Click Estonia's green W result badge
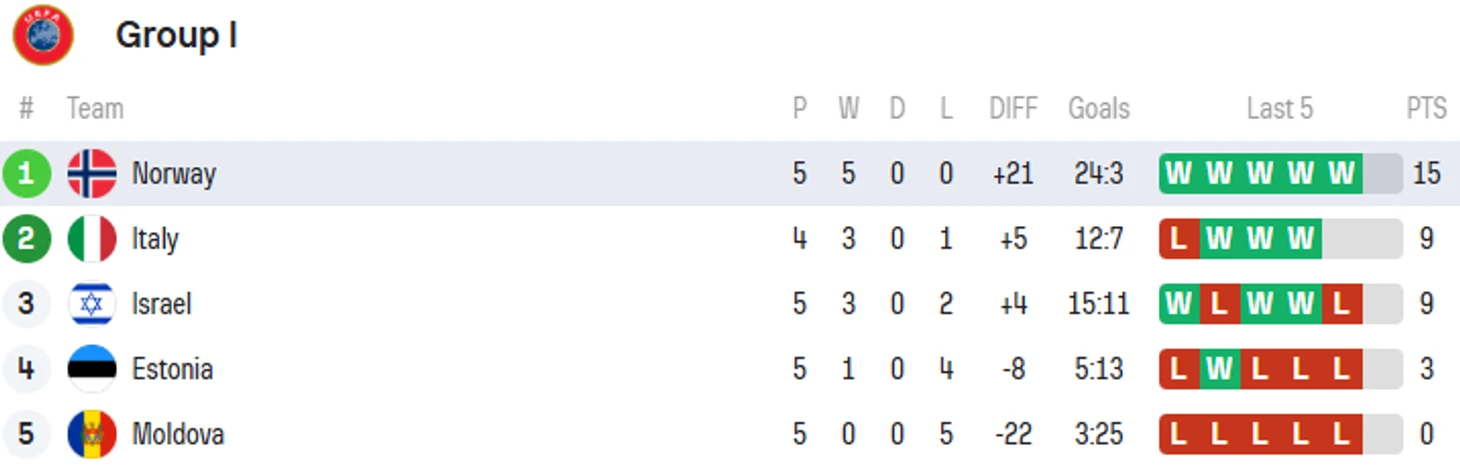Screen dimensions: 1460x474 [1219, 369]
